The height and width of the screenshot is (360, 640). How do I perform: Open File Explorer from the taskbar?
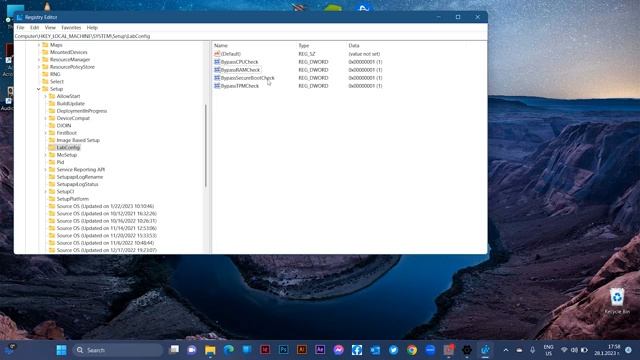[x=210, y=350]
